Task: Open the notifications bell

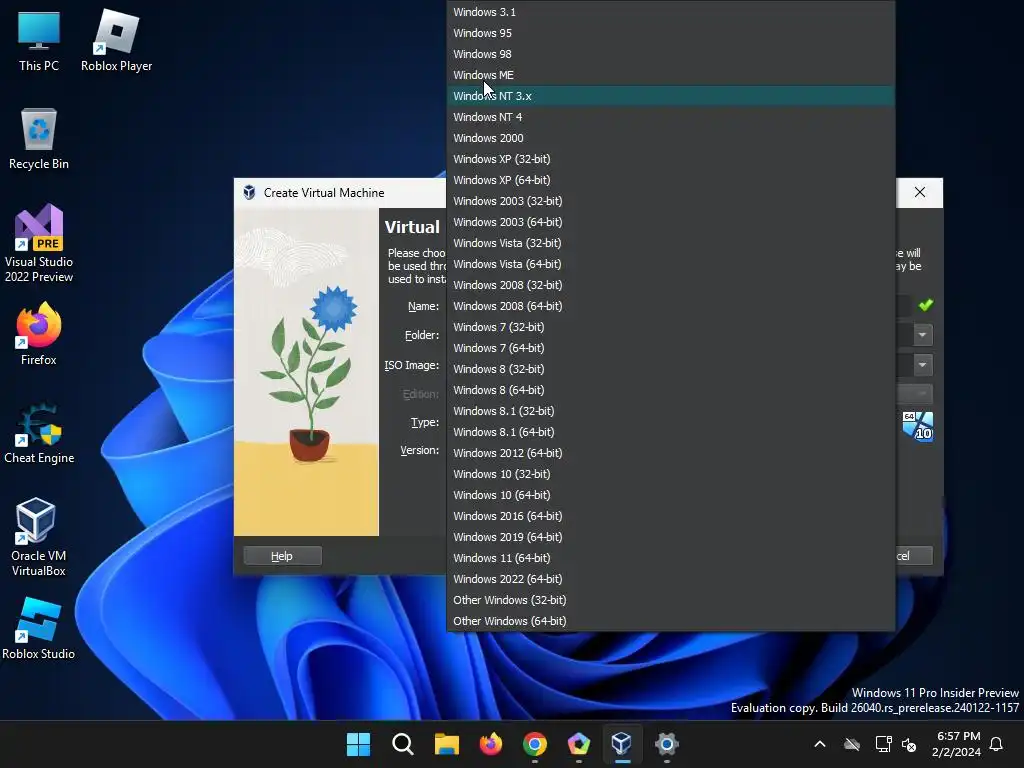Action: [x=997, y=744]
